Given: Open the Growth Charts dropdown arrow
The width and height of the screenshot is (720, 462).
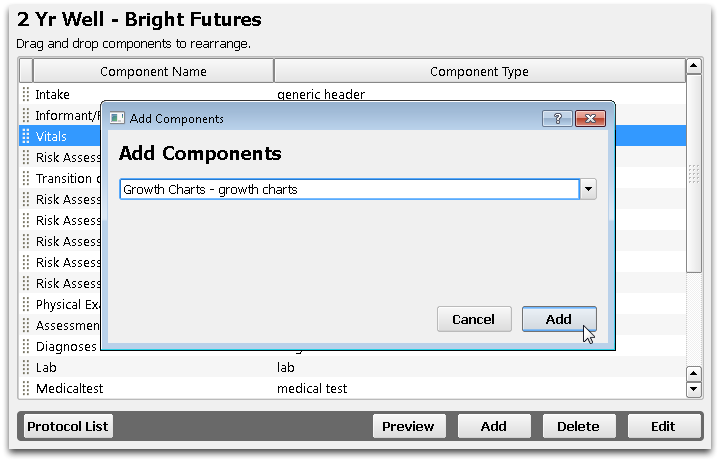Looking at the screenshot, I should 588,189.
